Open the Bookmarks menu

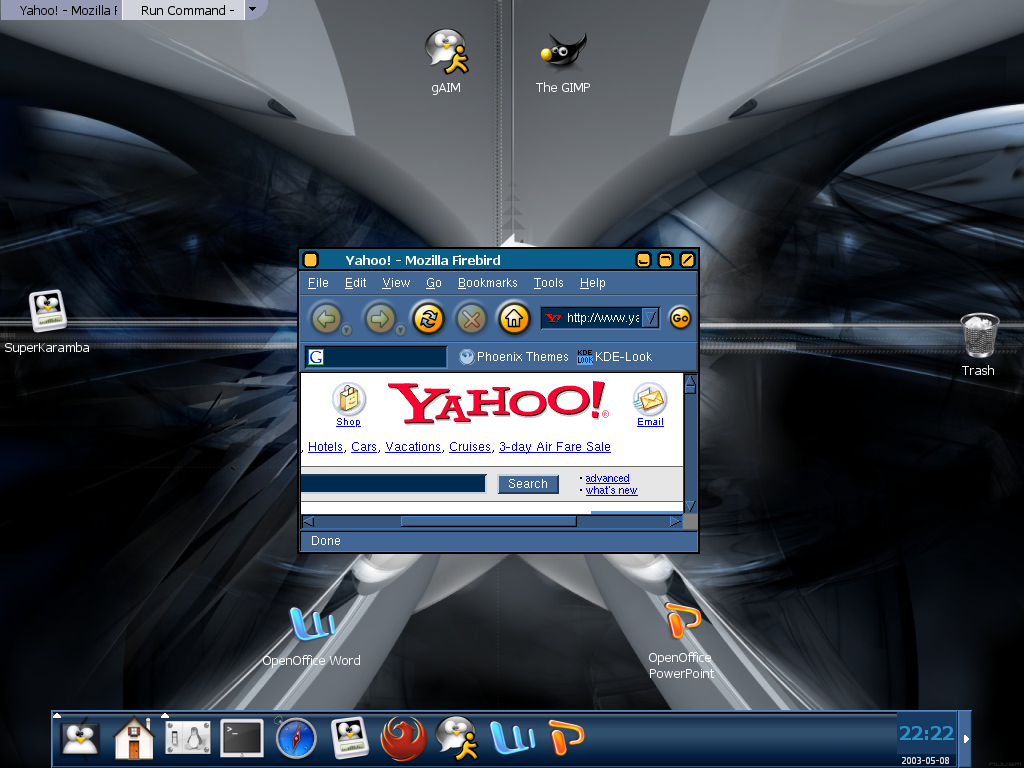pos(487,283)
